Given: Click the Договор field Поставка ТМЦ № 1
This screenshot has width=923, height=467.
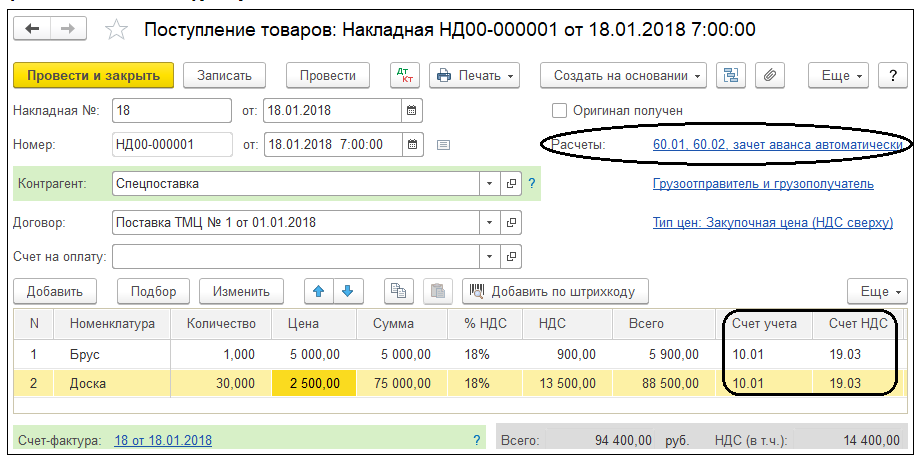Looking at the screenshot, I should pyautogui.click(x=296, y=223).
